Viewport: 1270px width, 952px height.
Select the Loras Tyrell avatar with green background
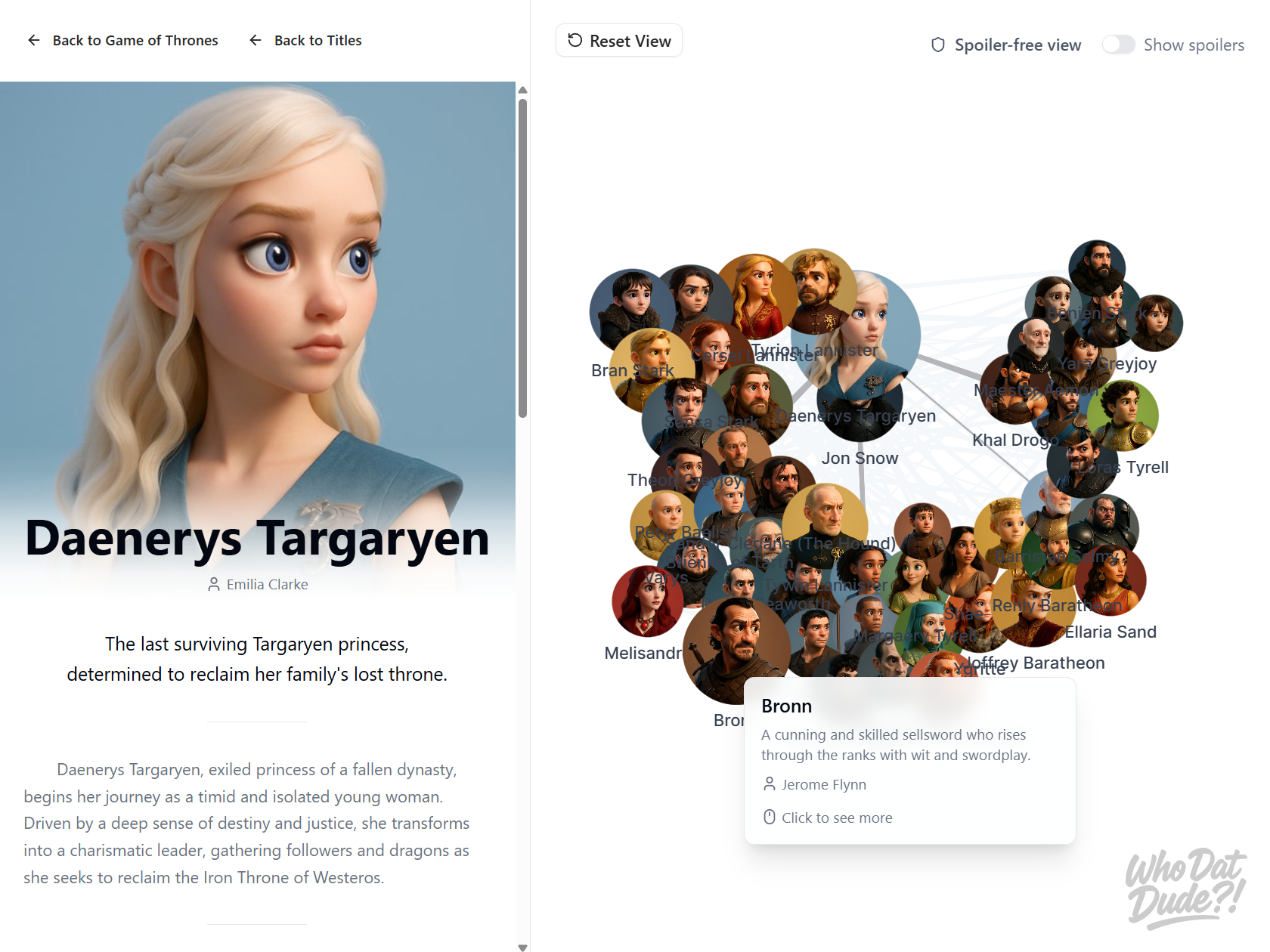[x=1123, y=416]
